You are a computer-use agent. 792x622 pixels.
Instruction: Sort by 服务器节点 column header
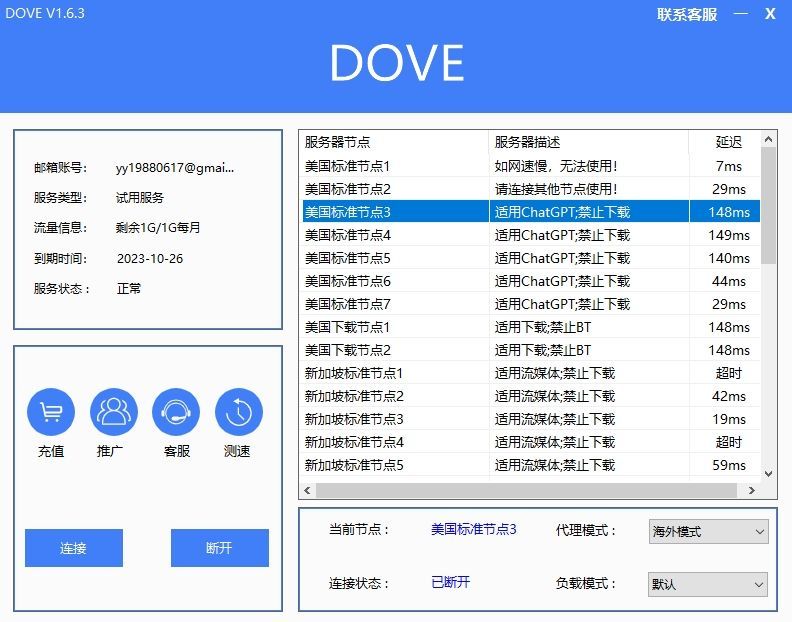394,142
